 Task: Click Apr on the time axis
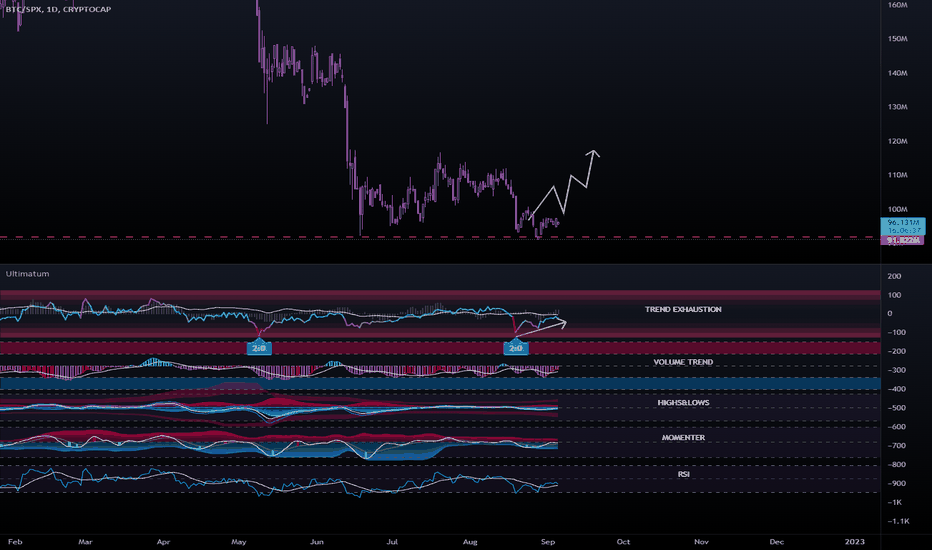[x=163, y=542]
